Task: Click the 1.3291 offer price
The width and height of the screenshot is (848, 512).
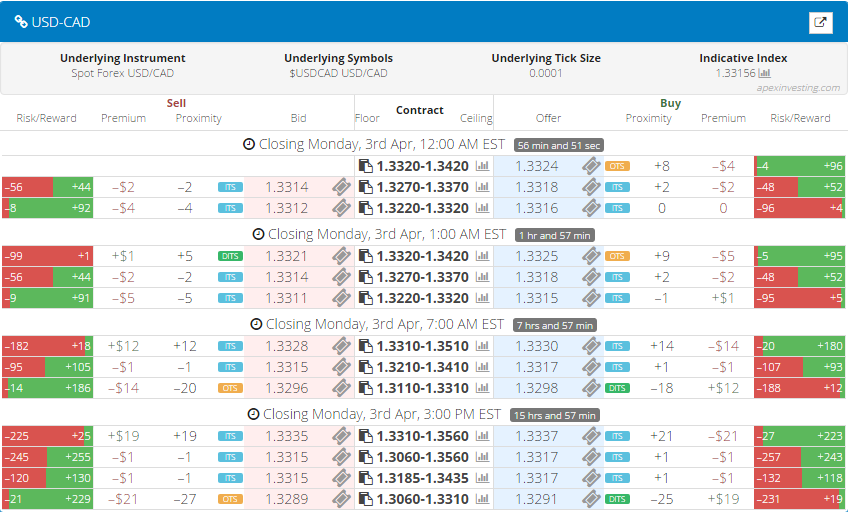Action: pyautogui.click(x=536, y=499)
